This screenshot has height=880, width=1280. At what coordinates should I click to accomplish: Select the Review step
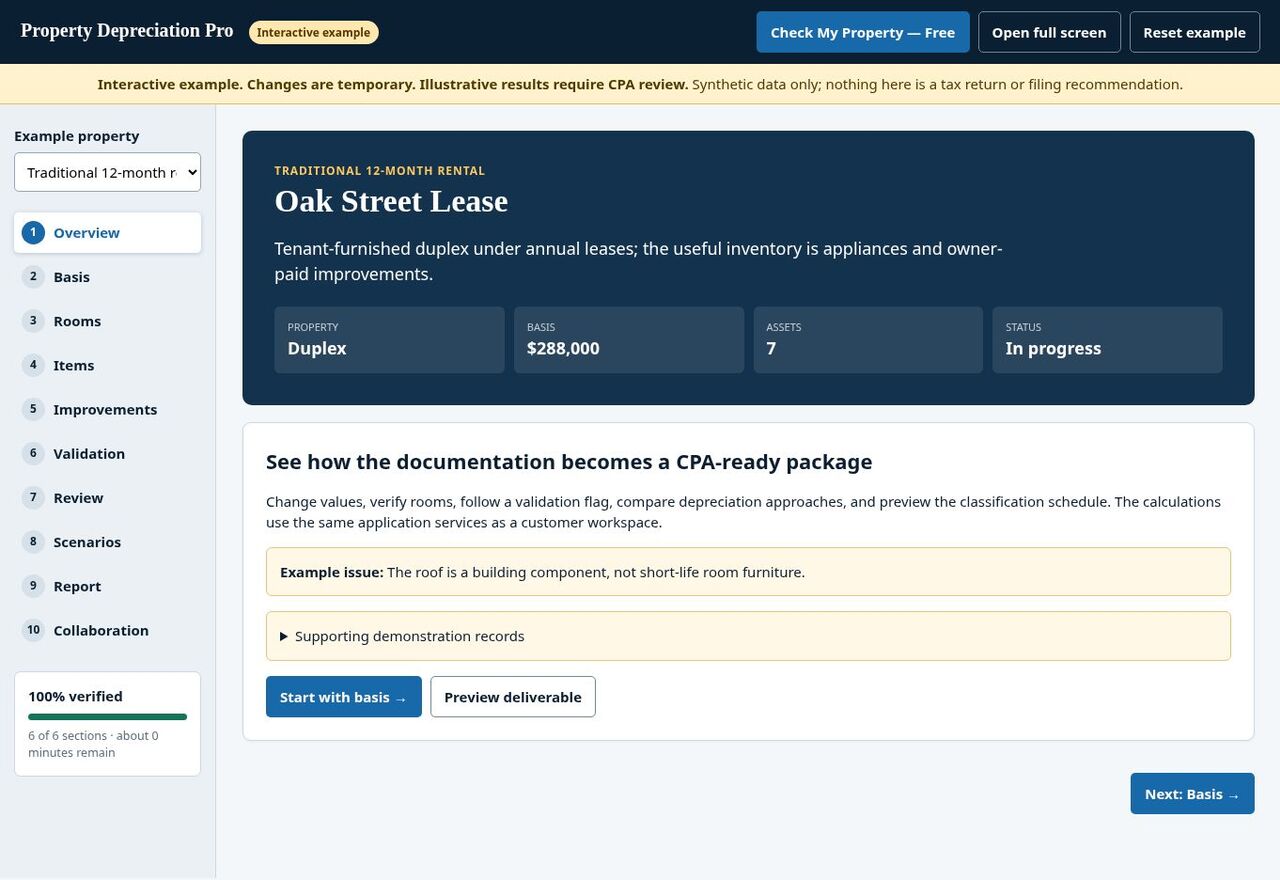(x=107, y=497)
